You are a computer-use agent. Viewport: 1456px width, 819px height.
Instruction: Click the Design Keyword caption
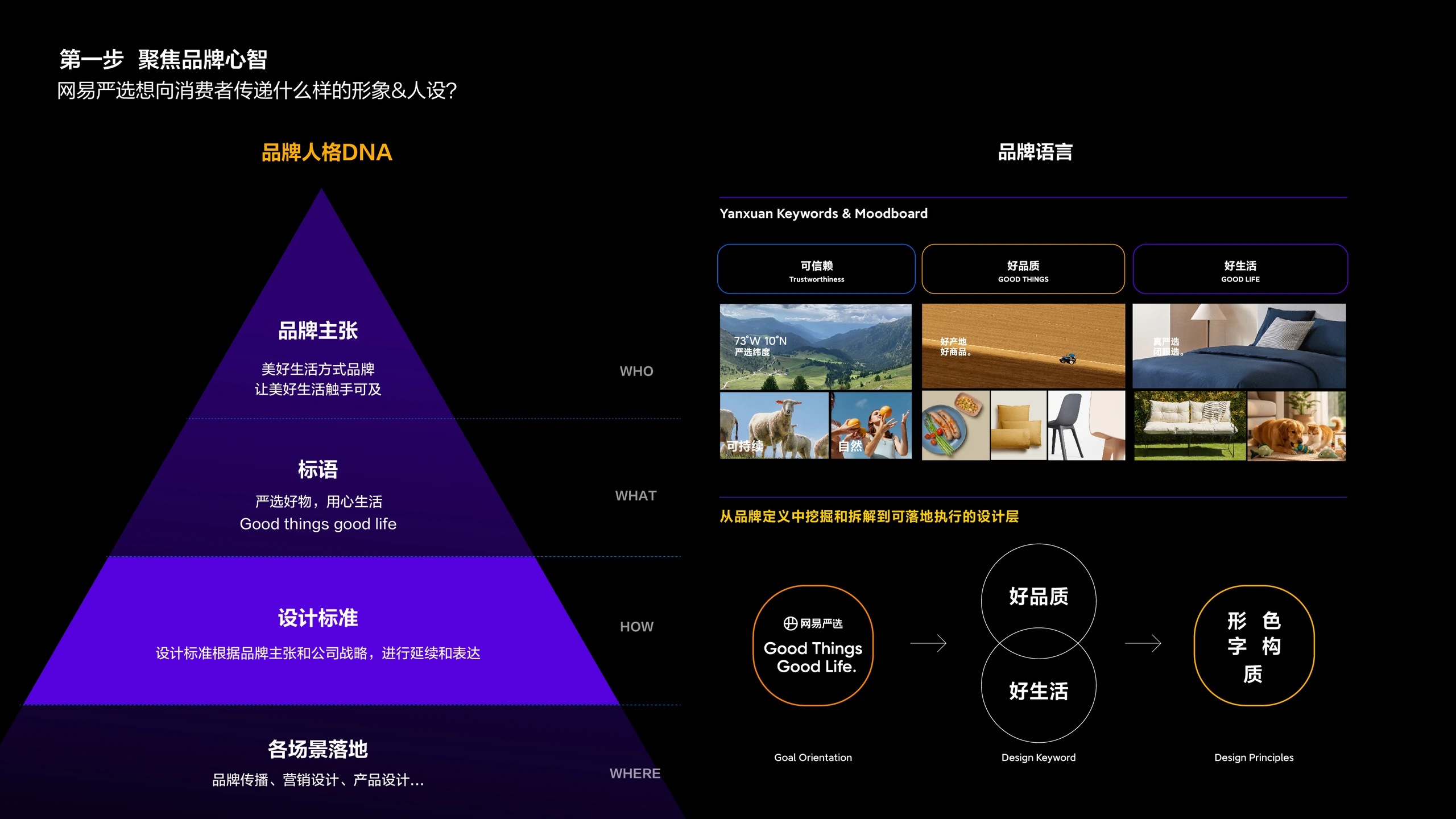1039,758
